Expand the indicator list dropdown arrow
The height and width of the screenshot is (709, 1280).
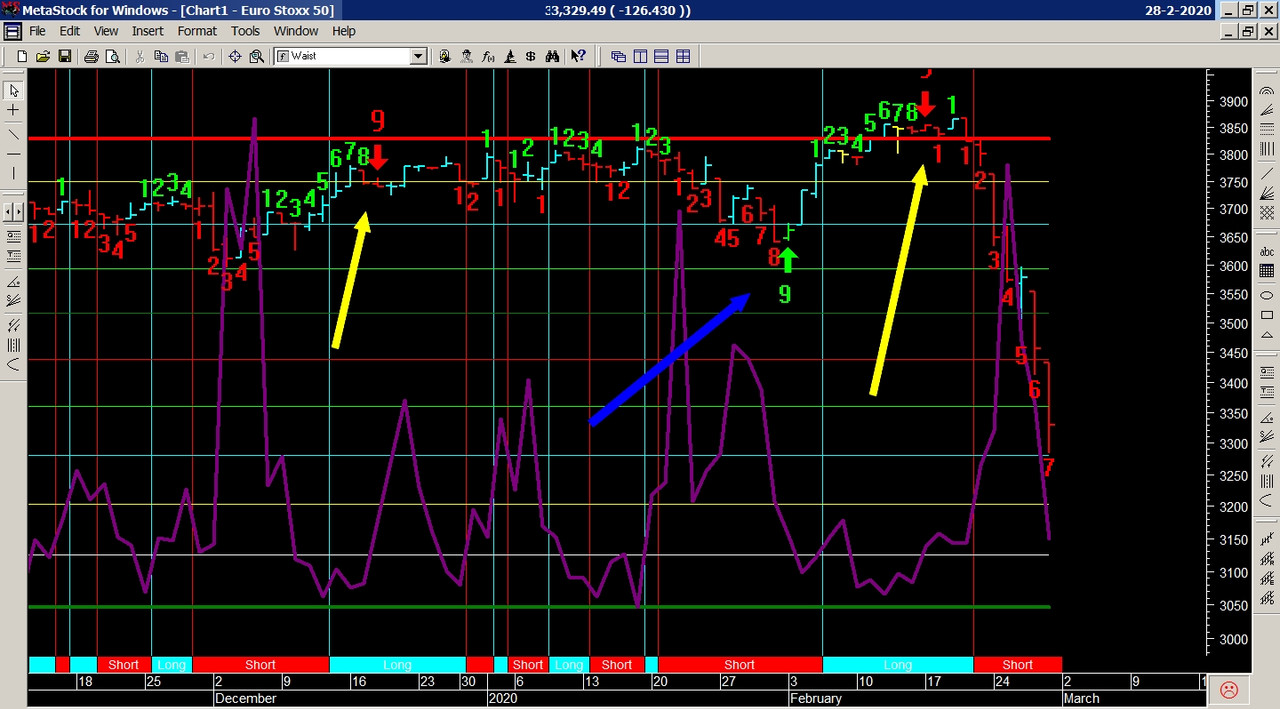419,56
